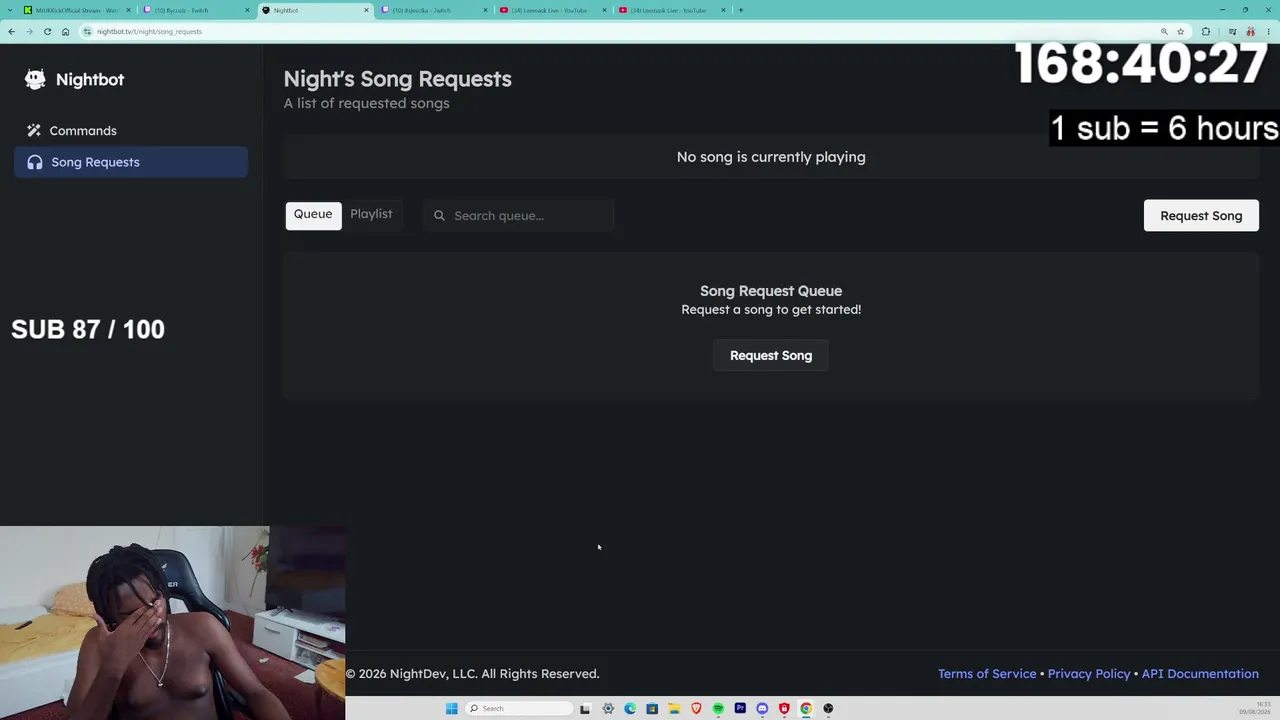Open the Terms of Service link
The width and height of the screenshot is (1280, 720).
tap(987, 674)
